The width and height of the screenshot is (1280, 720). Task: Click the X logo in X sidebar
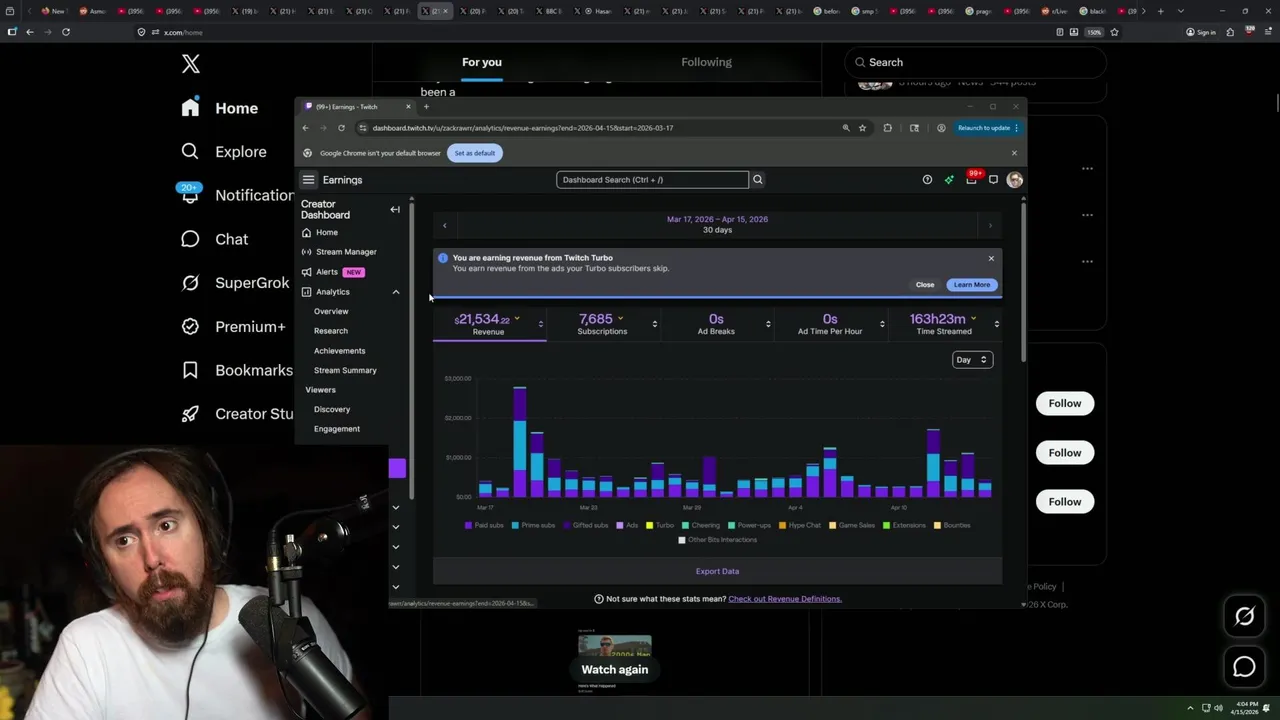point(191,65)
